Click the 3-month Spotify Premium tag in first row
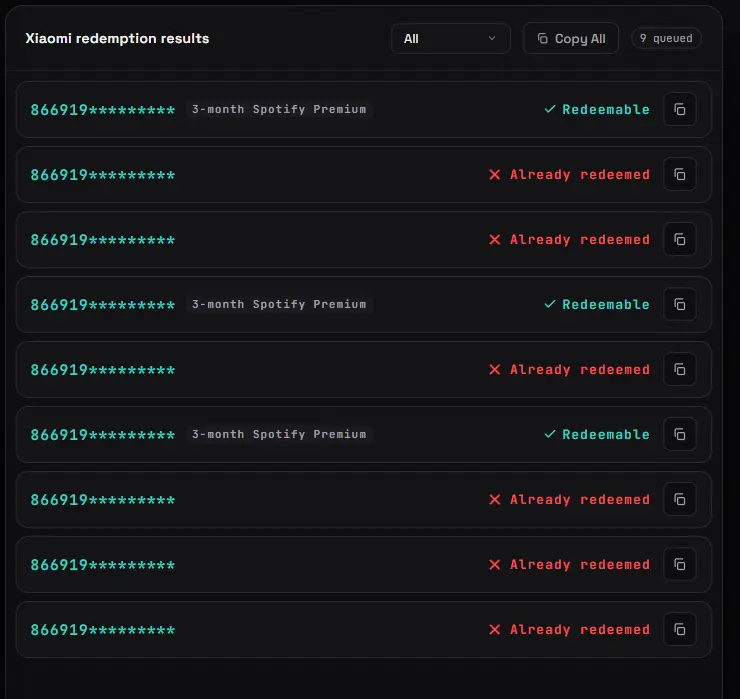 (x=279, y=109)
